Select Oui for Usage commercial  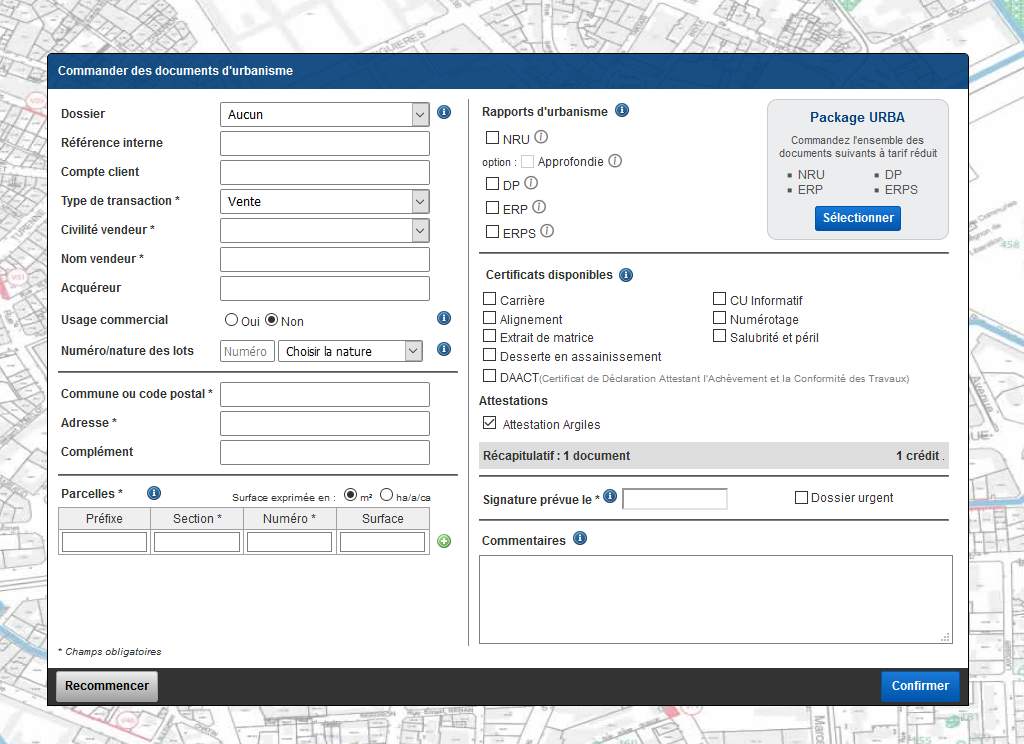point(231,319)
